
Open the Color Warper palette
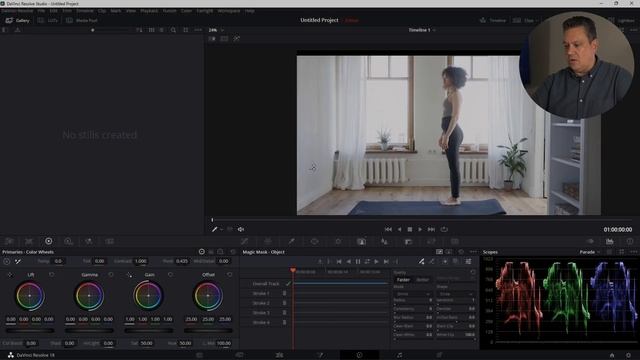268,241
